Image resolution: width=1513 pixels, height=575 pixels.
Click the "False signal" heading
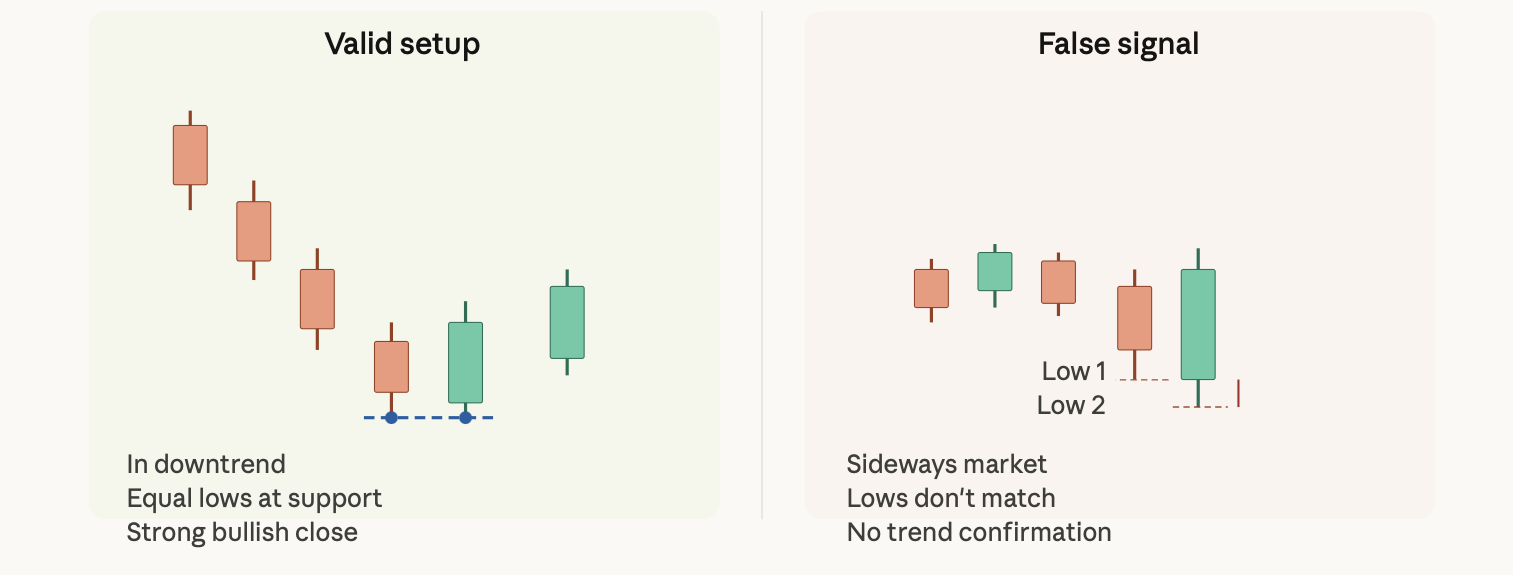[1118, 44]
